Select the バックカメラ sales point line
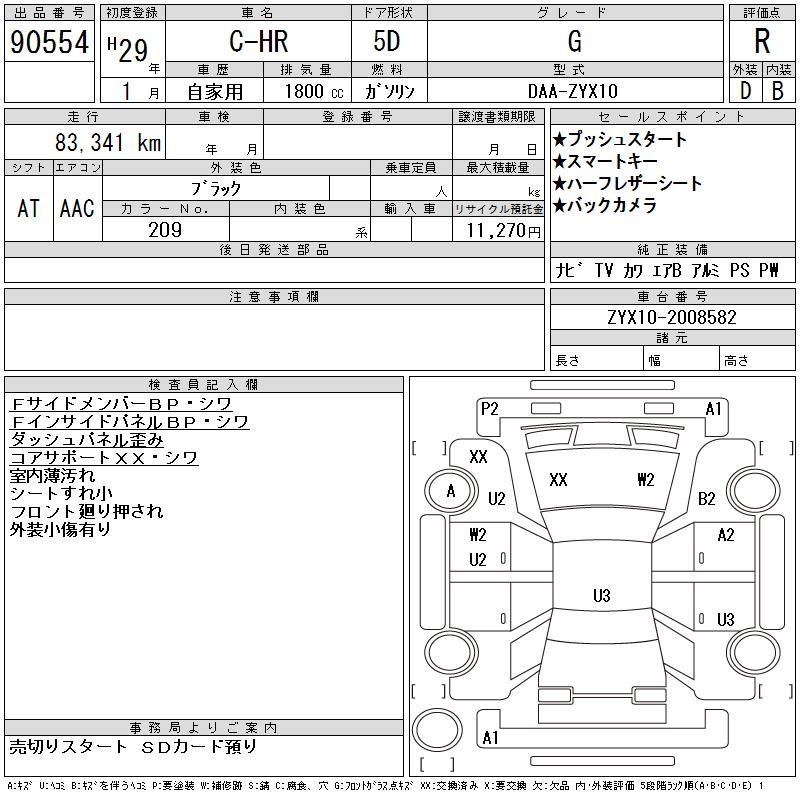The image size is (800, 800). click(604, 205)
